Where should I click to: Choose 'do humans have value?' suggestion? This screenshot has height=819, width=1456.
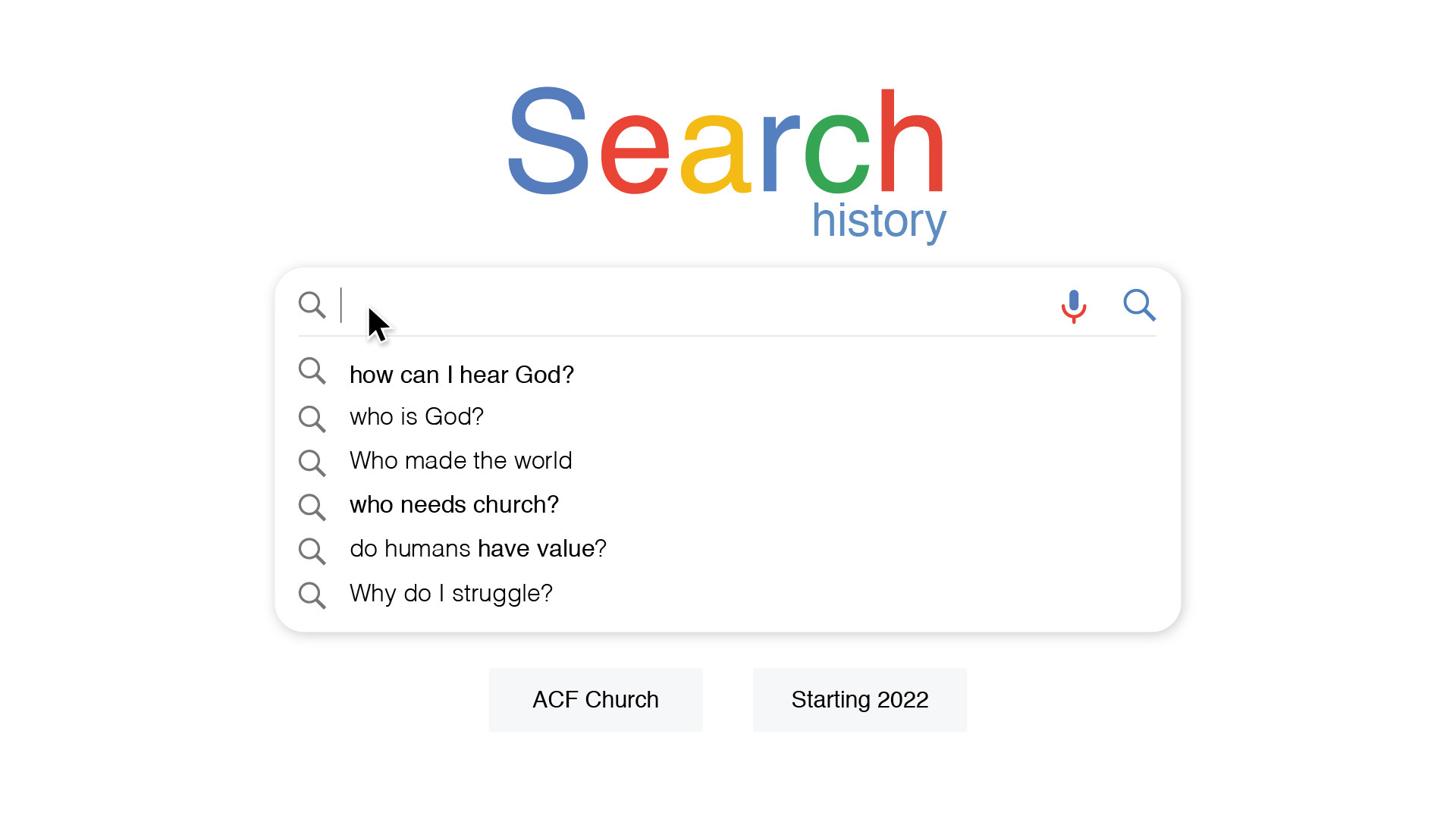(479, 548)
